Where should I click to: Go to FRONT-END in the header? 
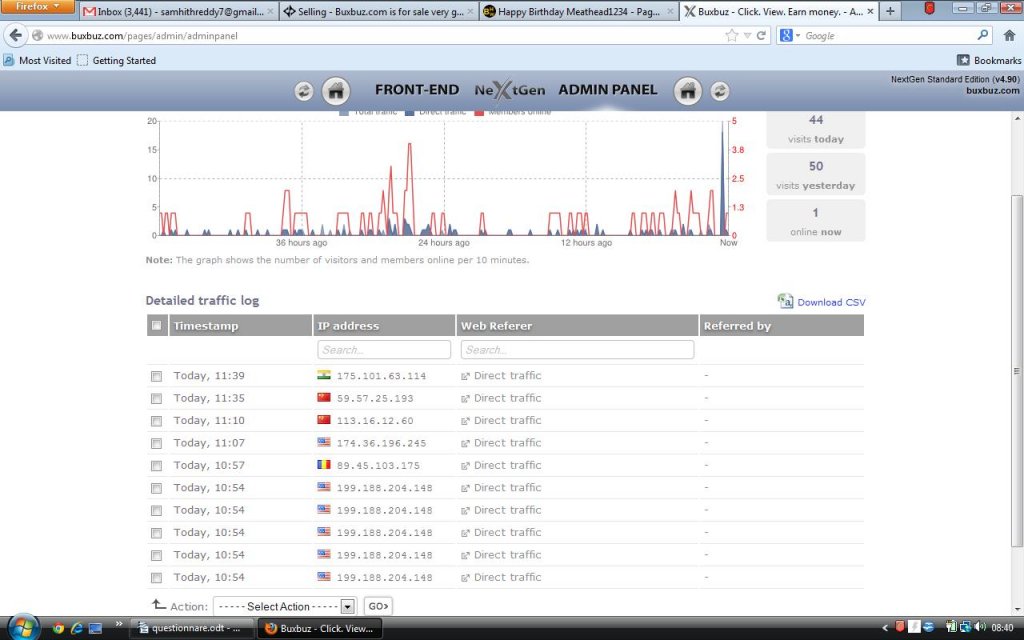pos(417,89)
